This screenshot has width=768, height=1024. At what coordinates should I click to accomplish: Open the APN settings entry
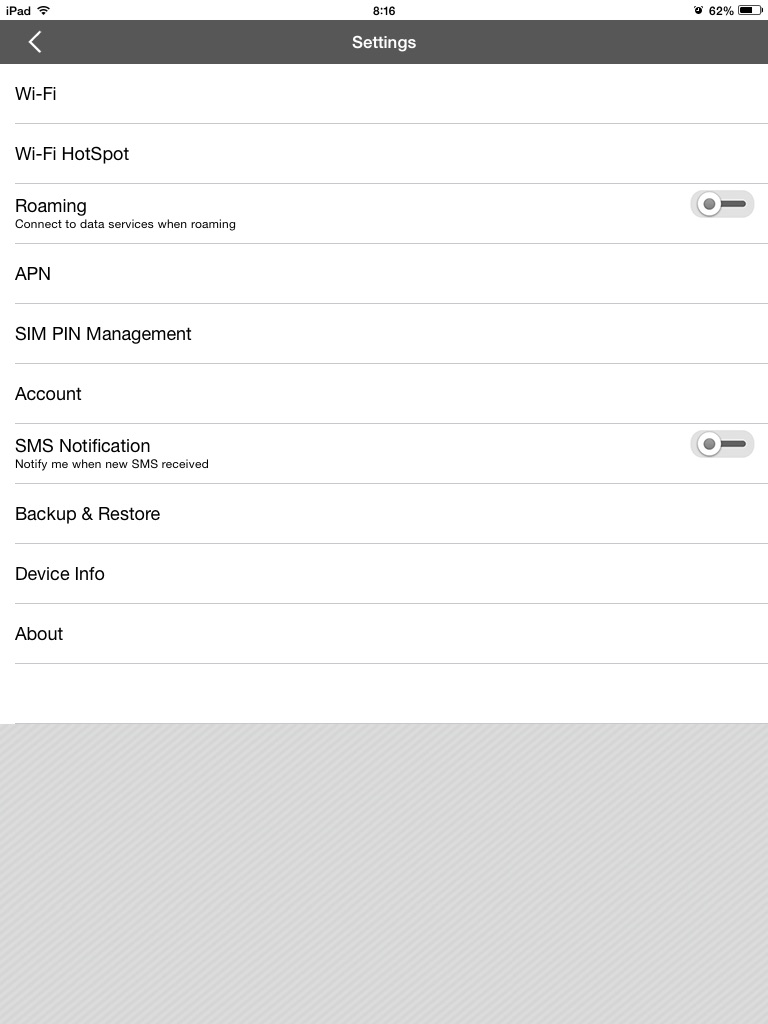(x=384, y=274)
